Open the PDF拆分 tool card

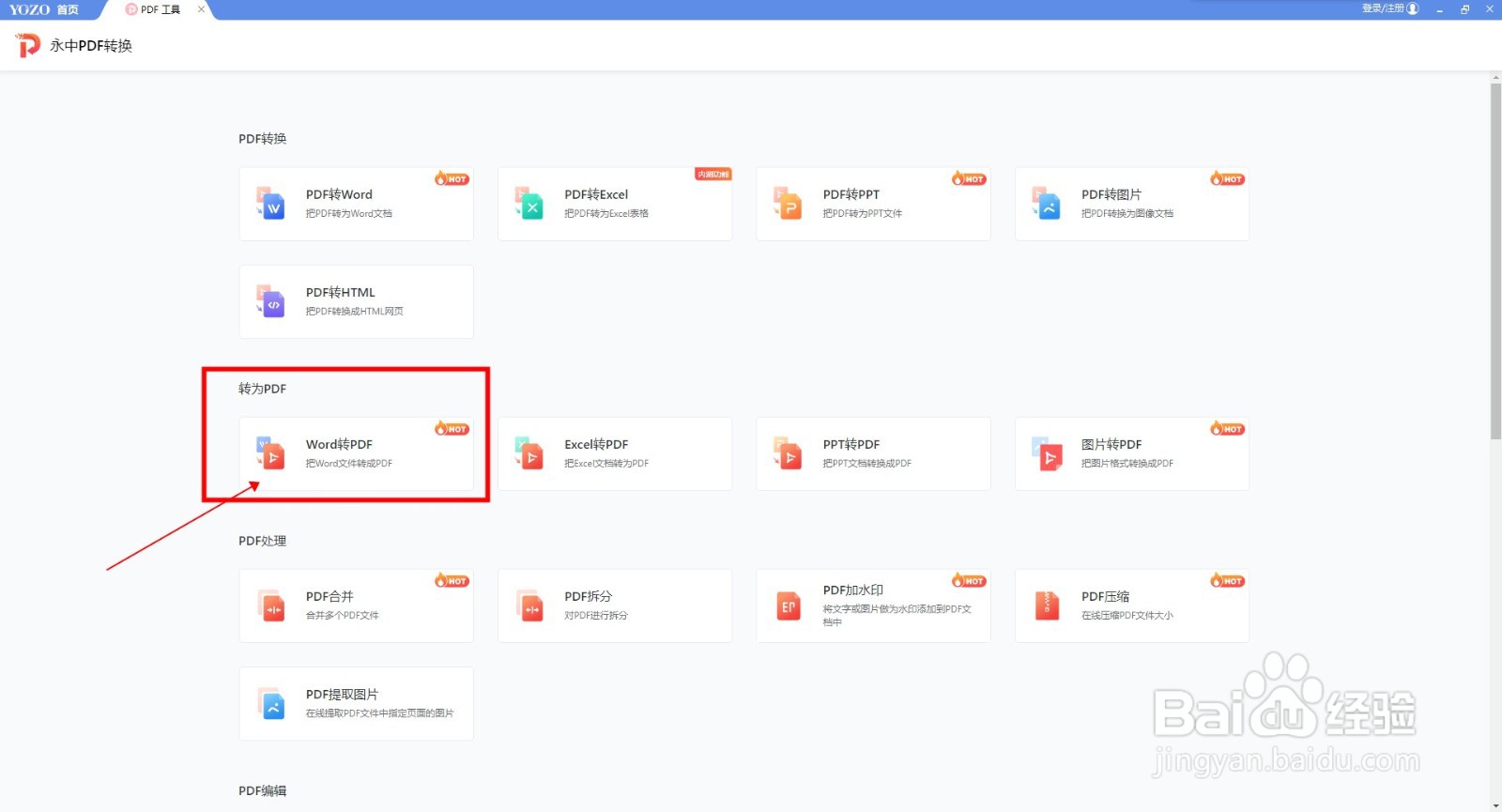615,605
